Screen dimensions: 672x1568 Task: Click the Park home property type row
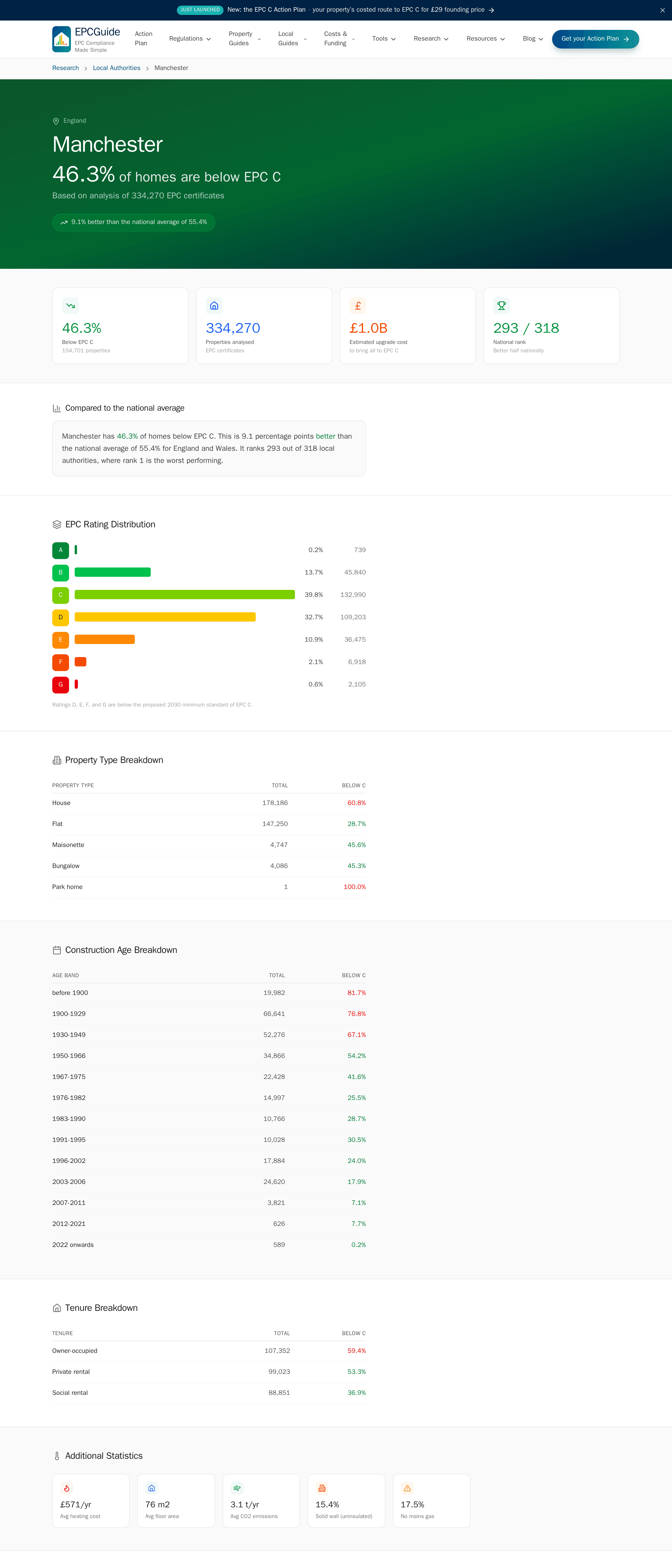209,887
